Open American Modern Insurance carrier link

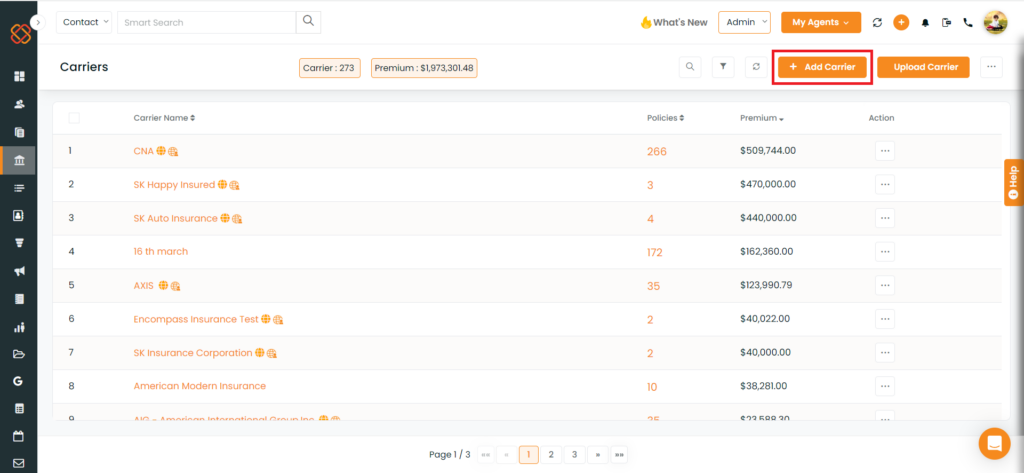pos(200,386)
